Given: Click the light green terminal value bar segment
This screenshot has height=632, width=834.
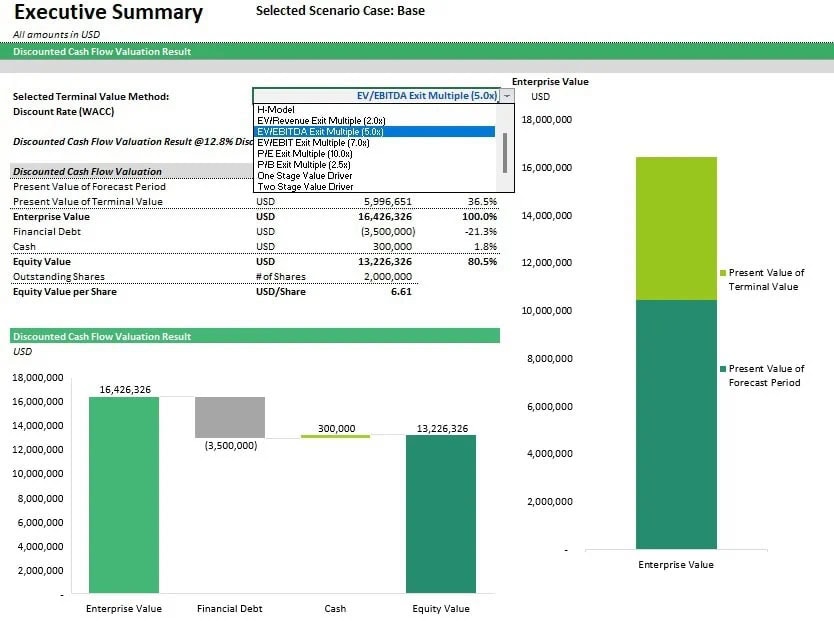Looking at the screenshot, I should click(676, 228).
